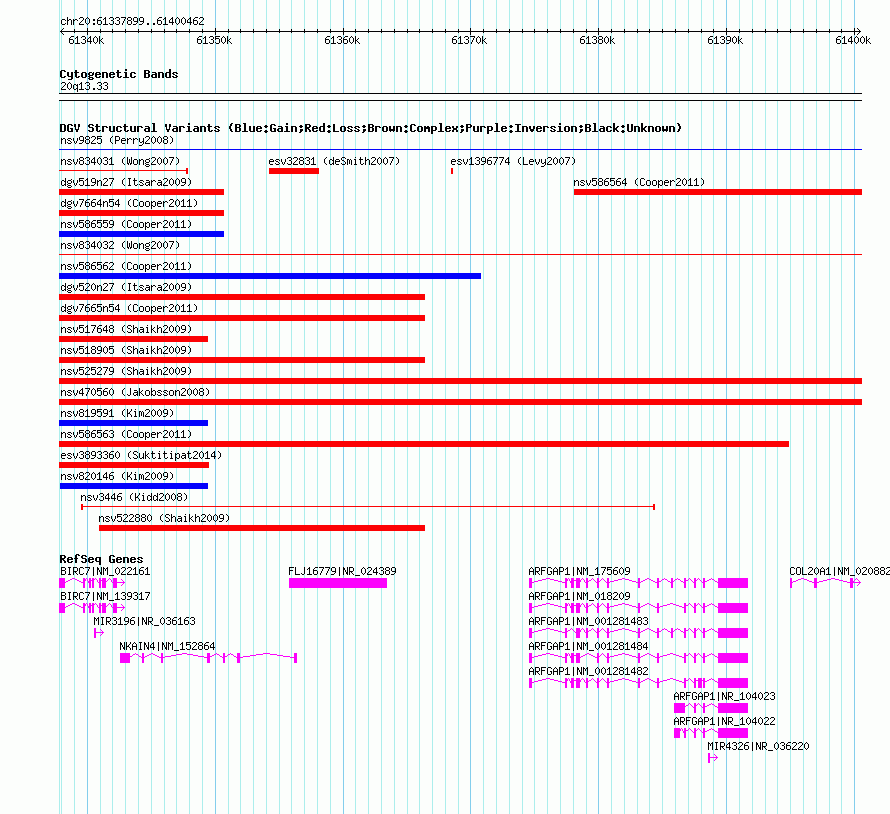
Task: Click the ARFGAP1|NM_001281484 transcript label
Action: click(x=588, y=646)
